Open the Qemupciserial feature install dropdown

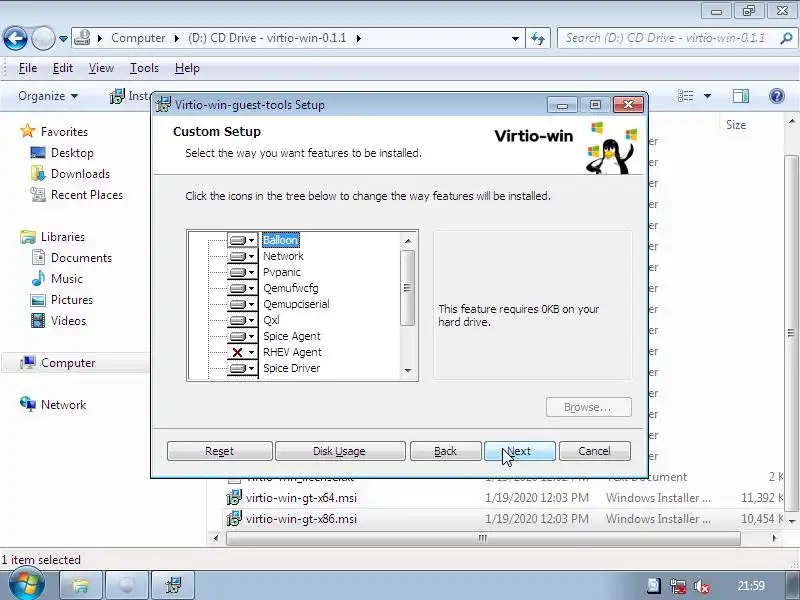tap(242, 305)
